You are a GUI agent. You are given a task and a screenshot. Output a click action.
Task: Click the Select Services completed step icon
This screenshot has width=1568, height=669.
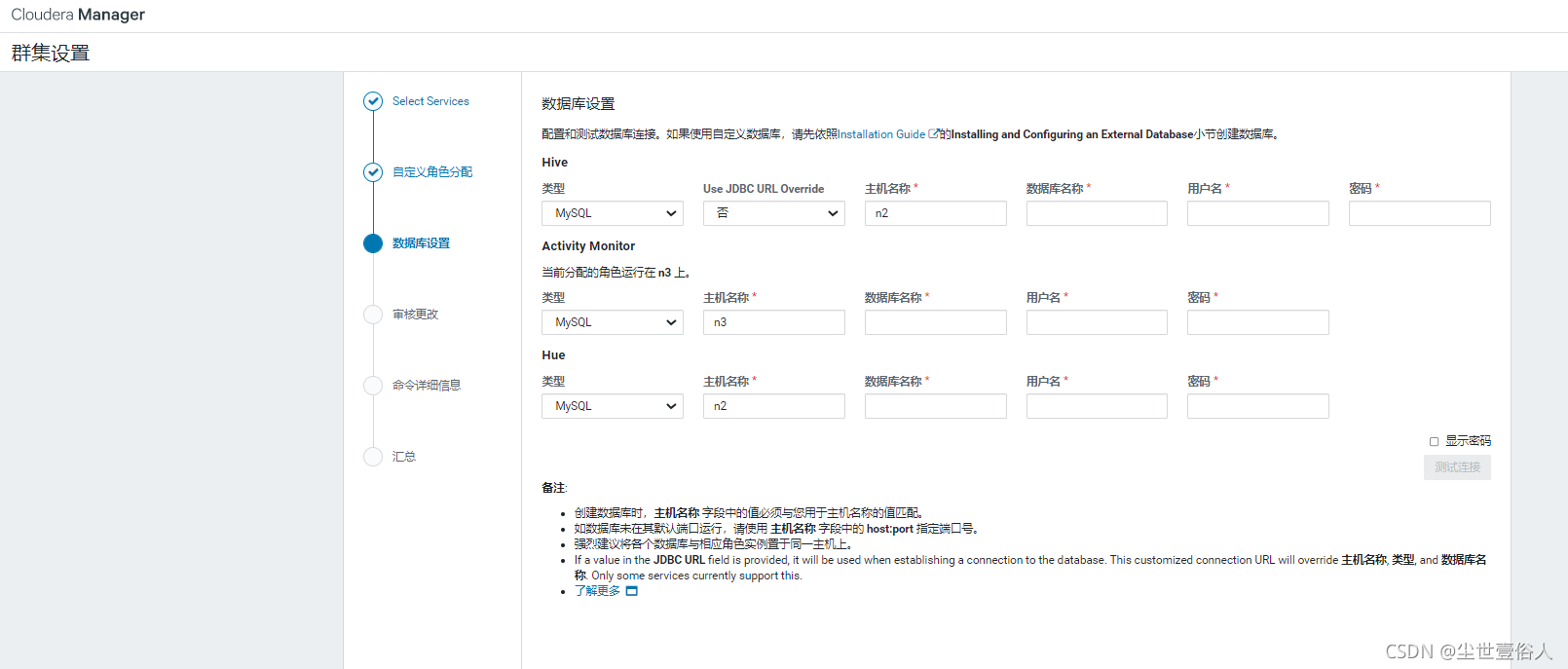(373, 101)
